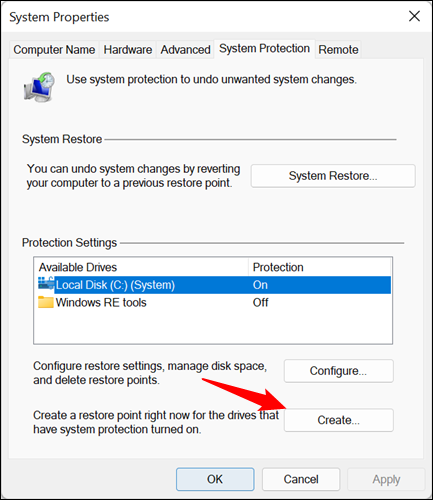Select Local Disk (C:) (System) drive row
433x500 pixels.
pyautogui.click(x=213, y=285)
